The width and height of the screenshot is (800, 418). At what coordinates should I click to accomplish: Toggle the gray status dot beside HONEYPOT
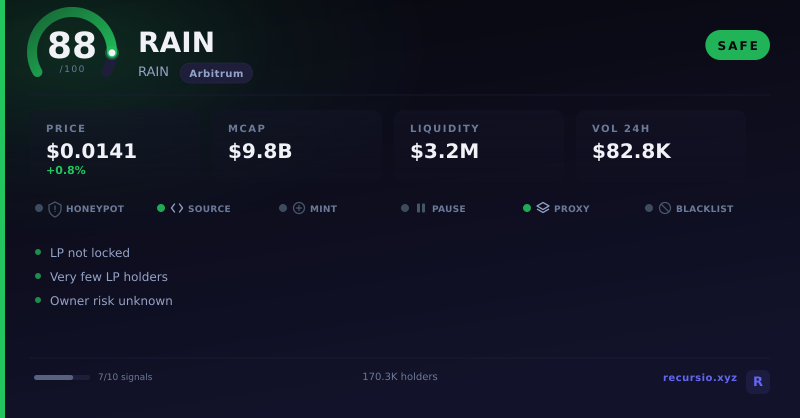pyautogui.click(x=39, y=208)
